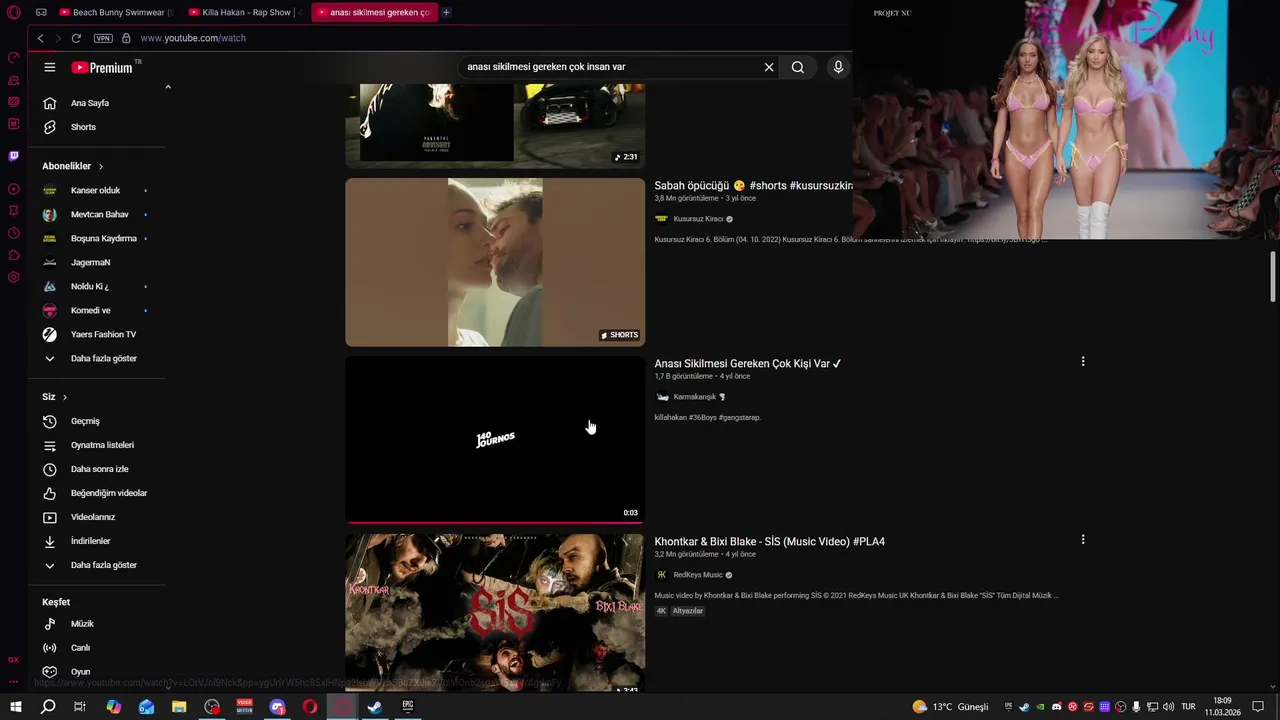The image size is (1280, 720).
Task: Open JagermaN channel subscription
Action: pyautogui.click(x=97, y=262)
